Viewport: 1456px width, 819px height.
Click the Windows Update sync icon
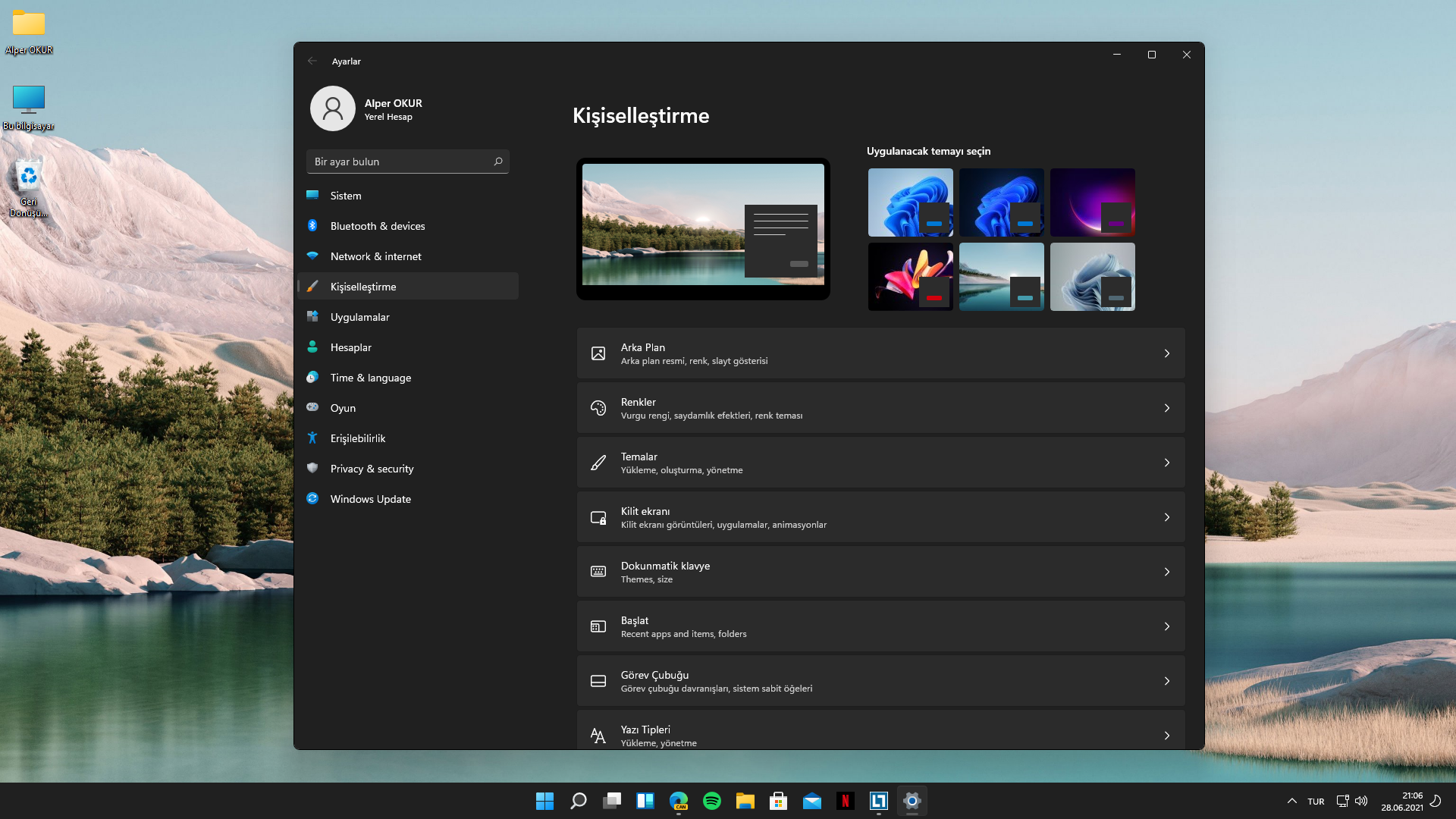[x=312, y=498]
